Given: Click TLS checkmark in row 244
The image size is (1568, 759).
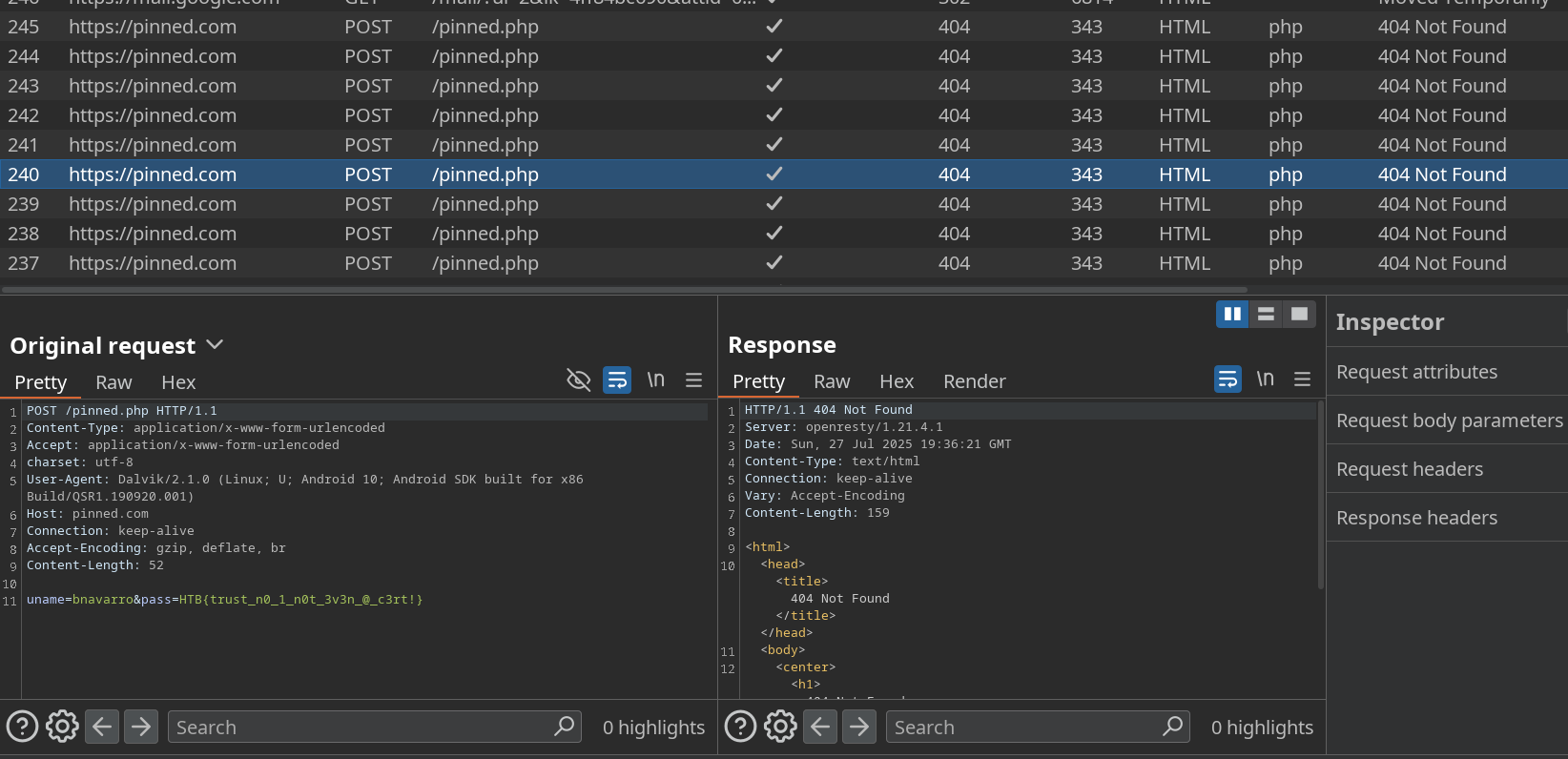Looking at the screenshot, I should pos(774,55).
